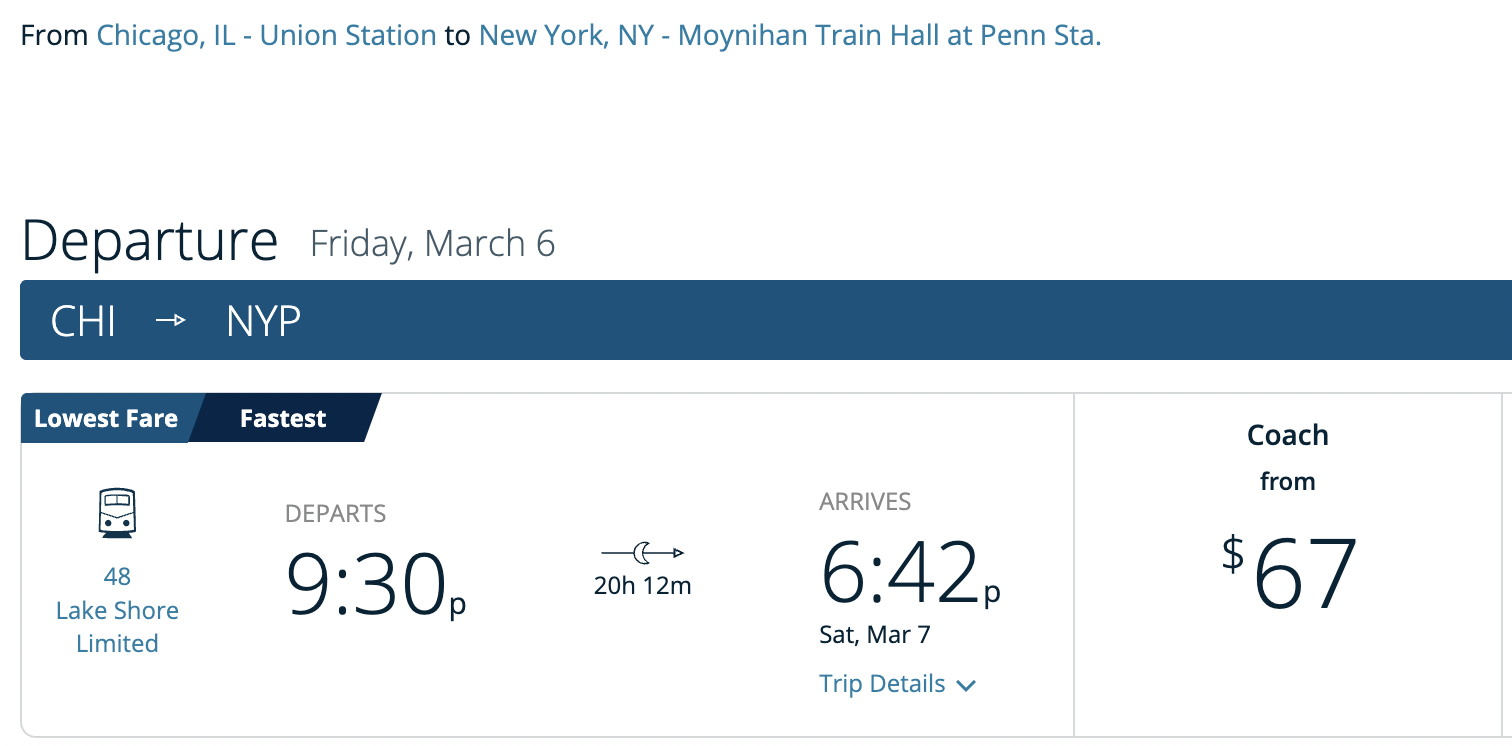Open Chicago, IL - Union Station link
The height and width of the screenshot is (746, 1512).
coord(266,36)
